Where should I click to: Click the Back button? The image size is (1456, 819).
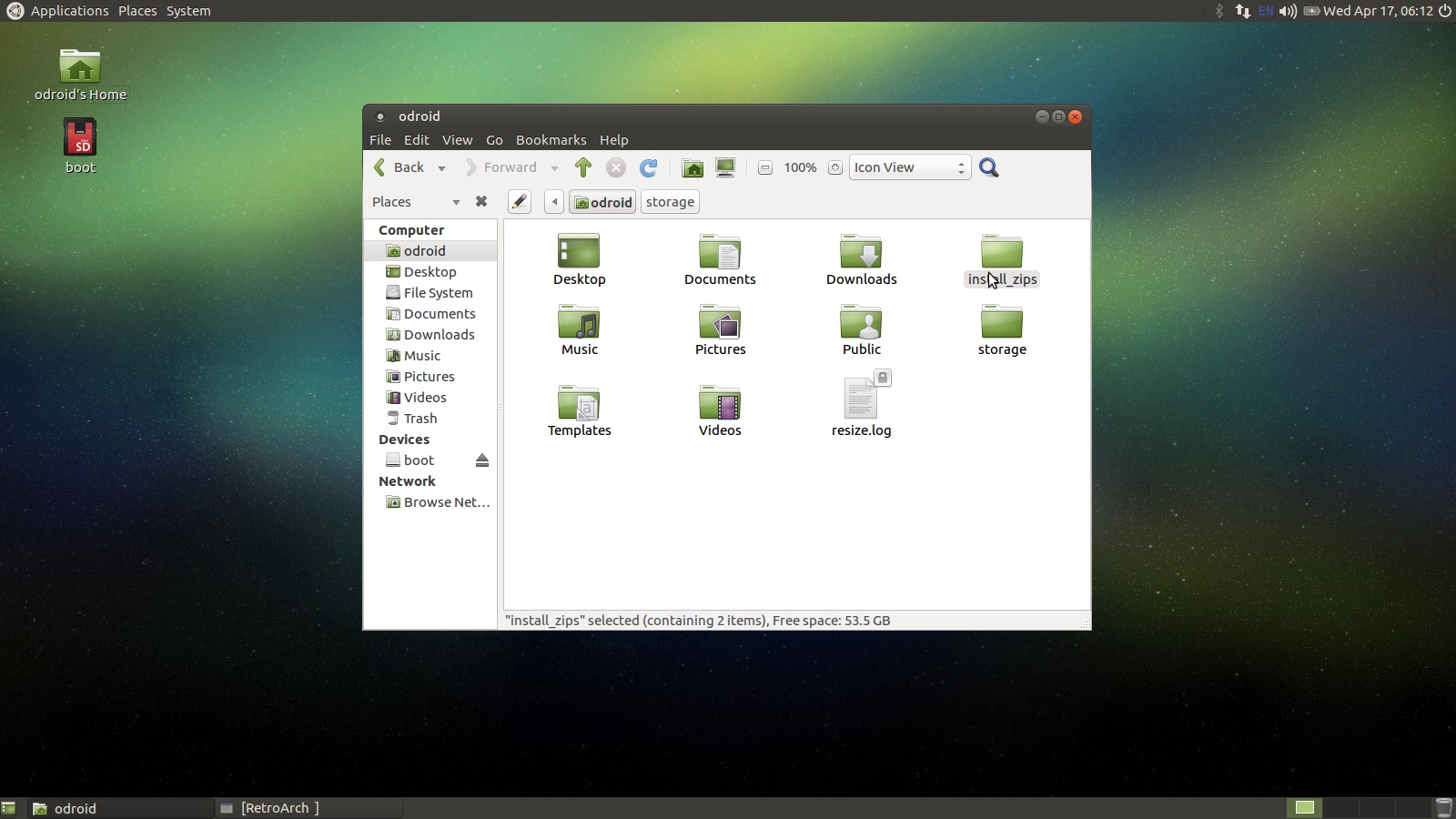coord(399,167)
